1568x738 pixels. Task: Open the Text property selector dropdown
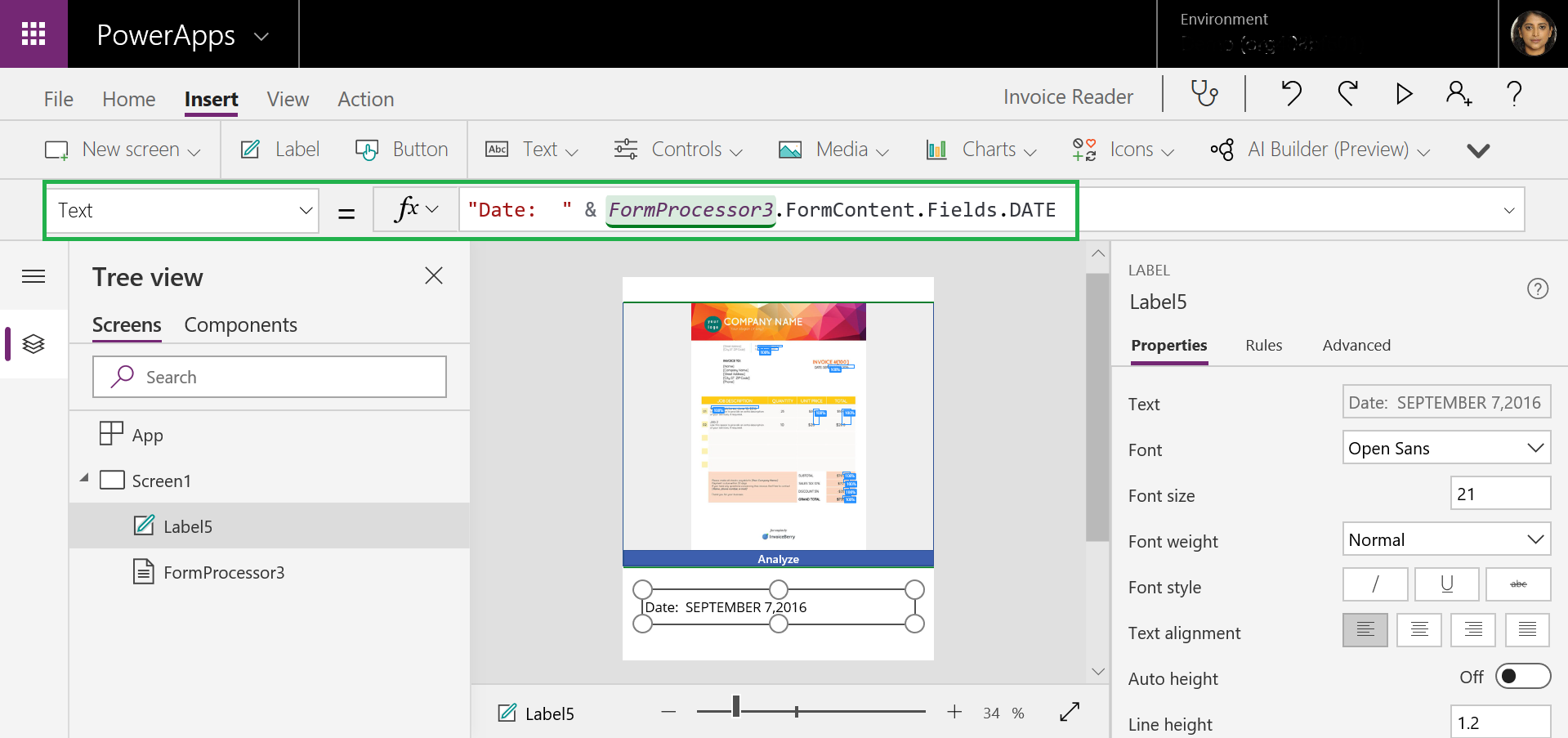(182, 211)
